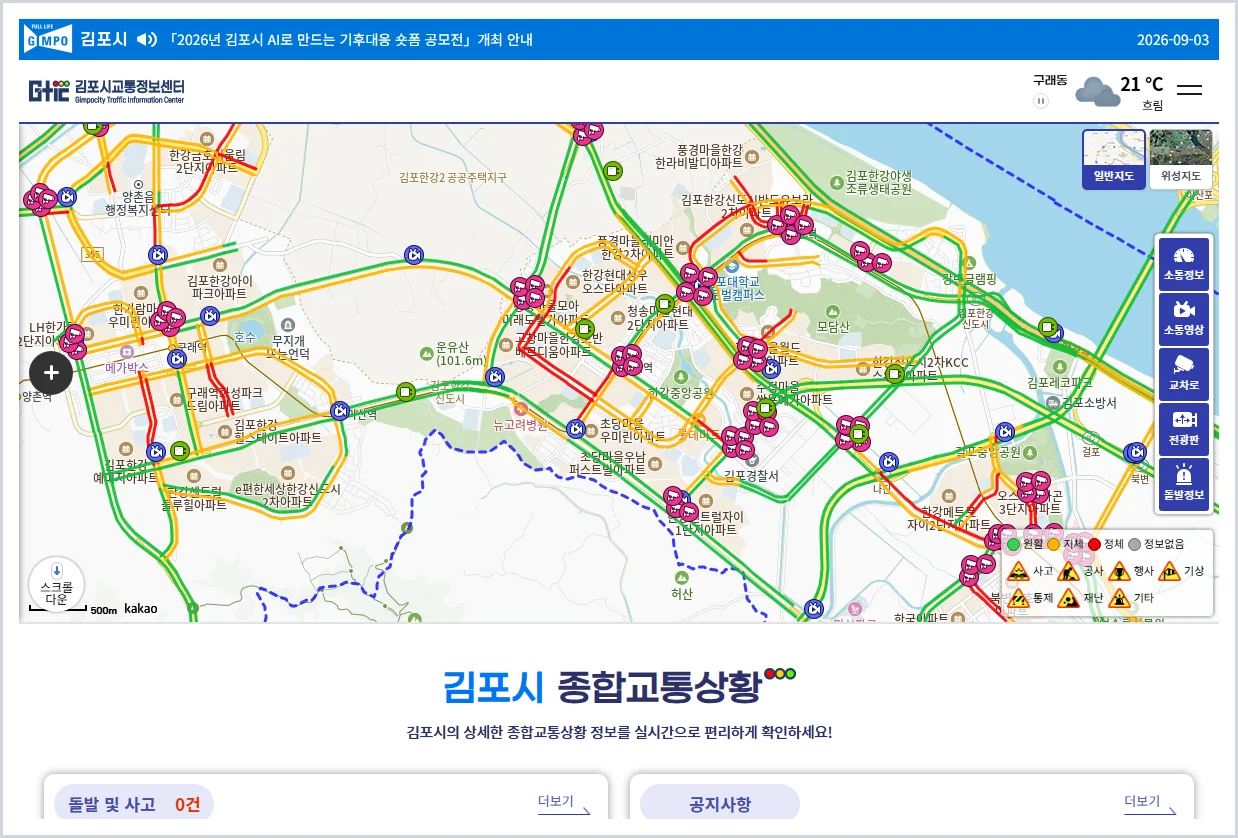Select the 공지사항 tab
This screenshot has width=1238, height=838.
pos(720,804)
